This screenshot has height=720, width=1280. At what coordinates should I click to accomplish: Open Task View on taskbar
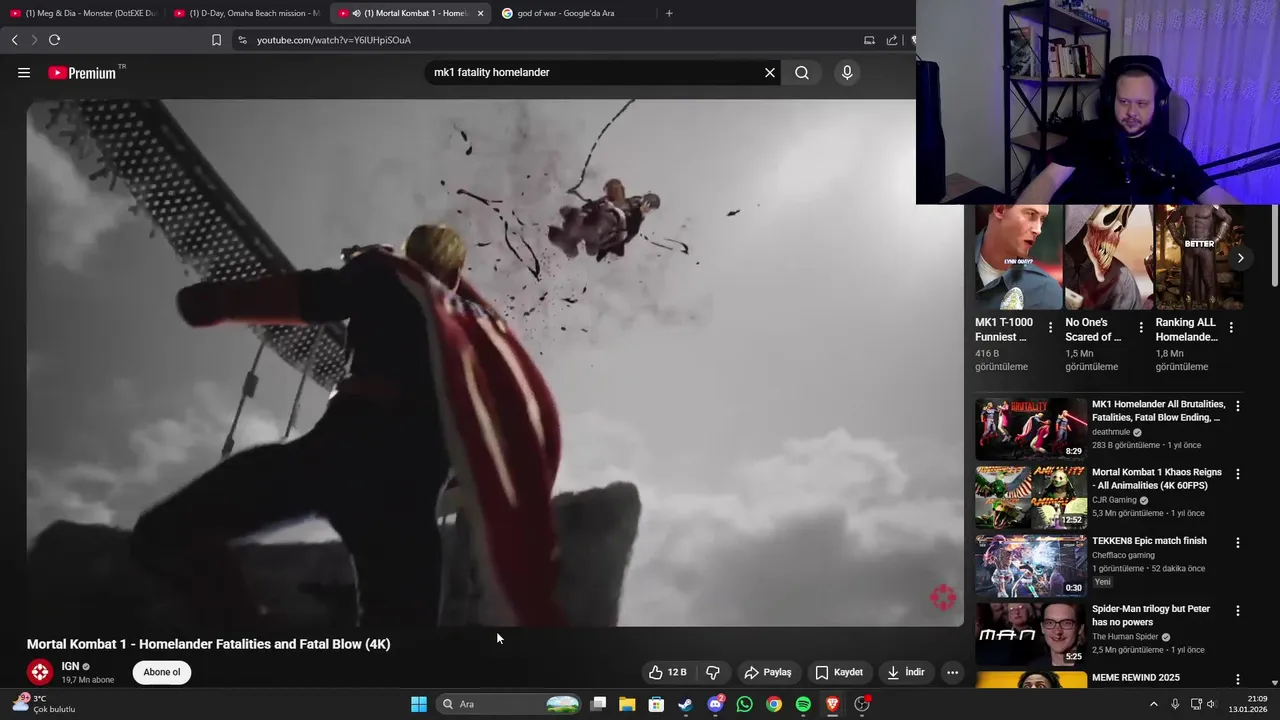(598, 704)
